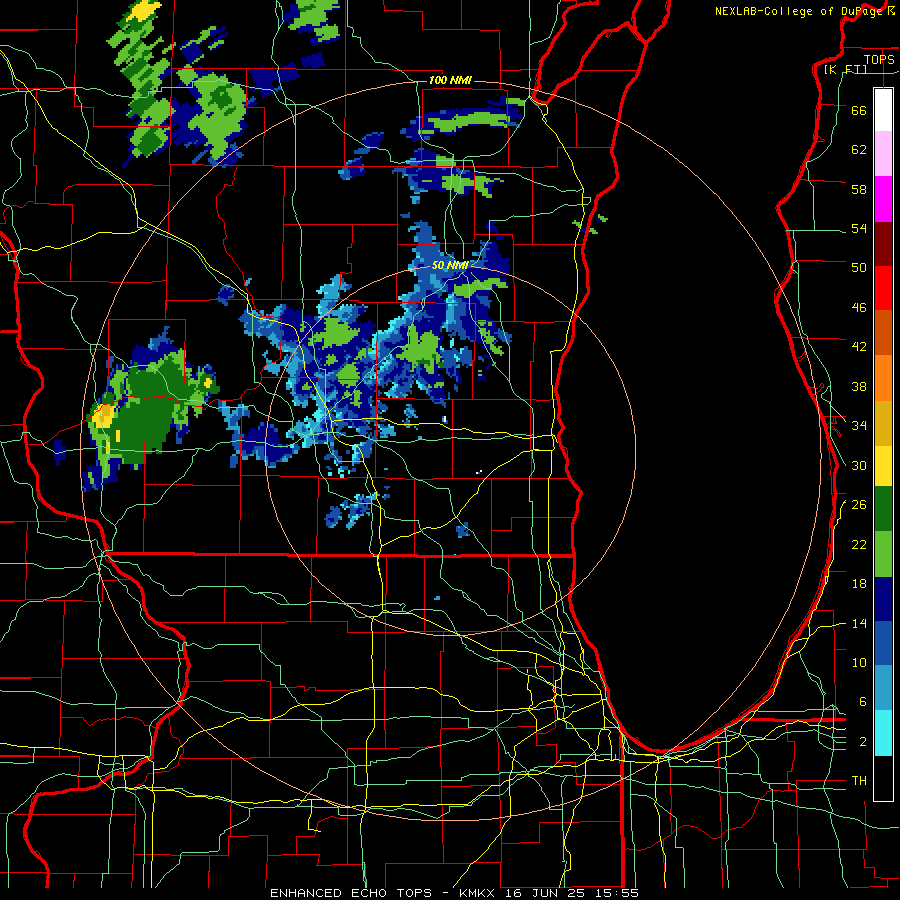Click the legend value '10'
Viewport: 900px width, 900px height.
coord(859,662)
